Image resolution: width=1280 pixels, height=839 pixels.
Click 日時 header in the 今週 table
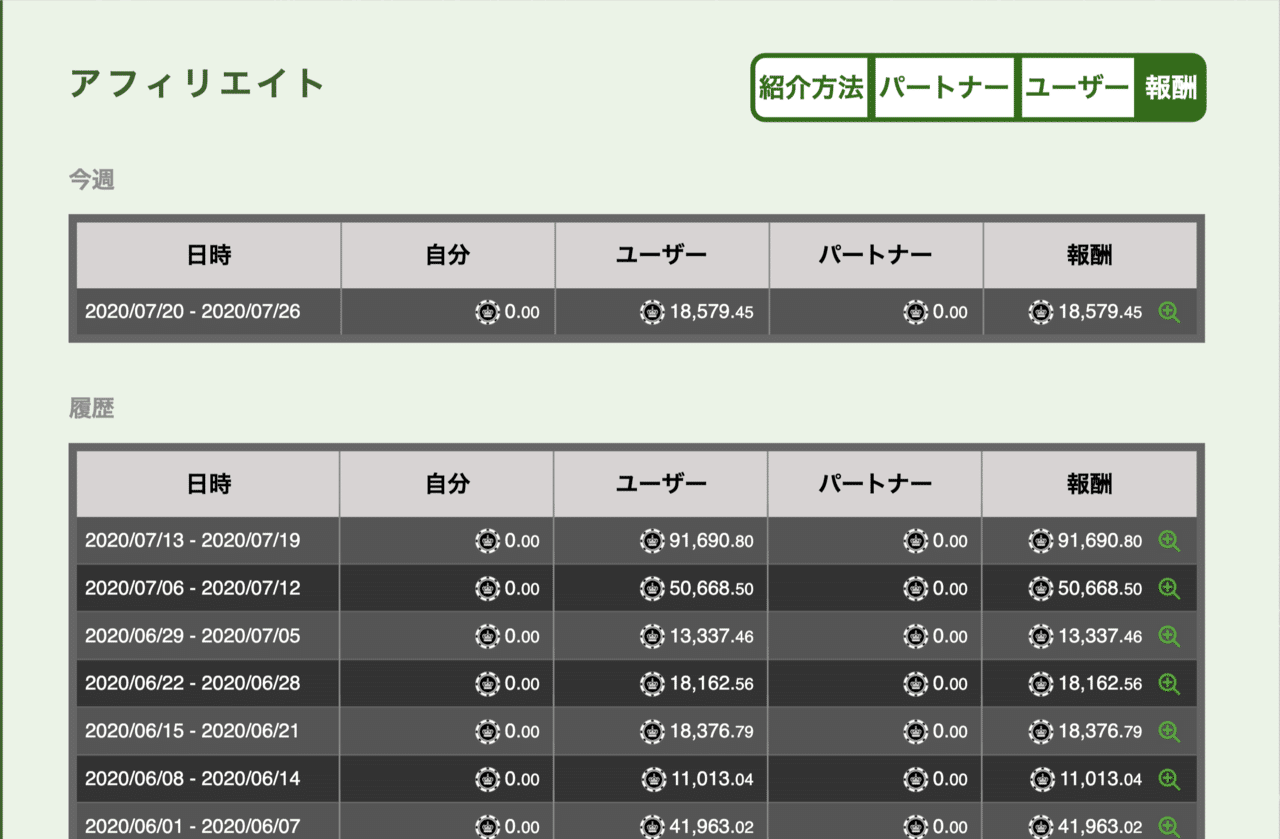(x=209, y=255)
